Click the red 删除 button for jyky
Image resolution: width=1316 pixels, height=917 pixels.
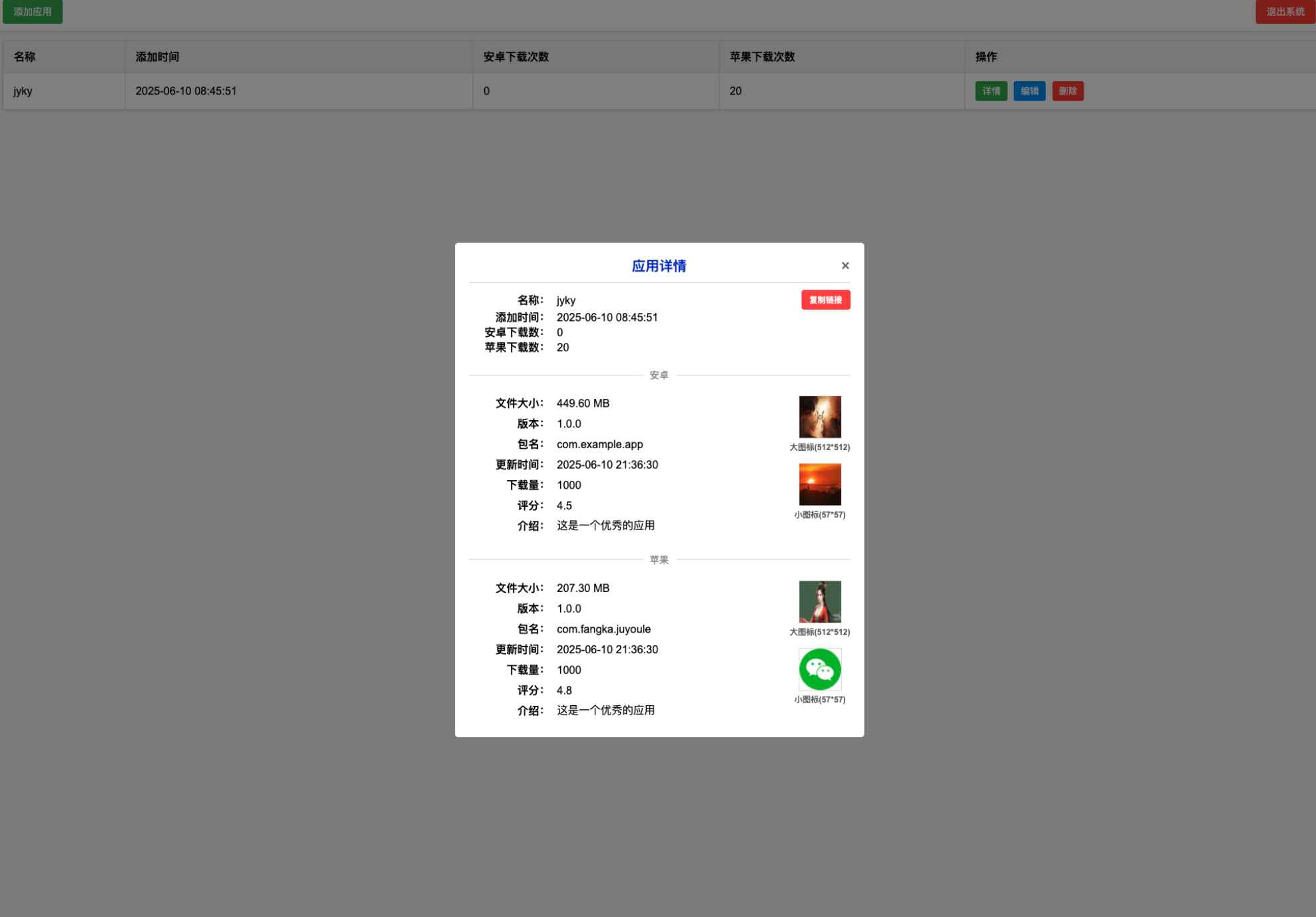pyautogui.click(x=1067, y=91)
